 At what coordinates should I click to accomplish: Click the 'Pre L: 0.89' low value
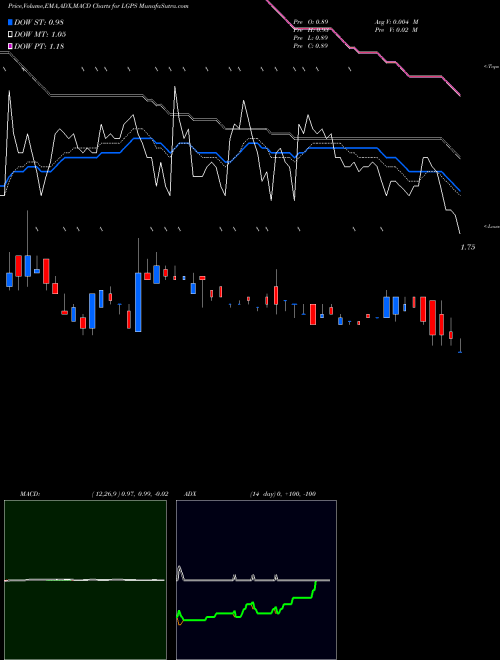[311, 38]
